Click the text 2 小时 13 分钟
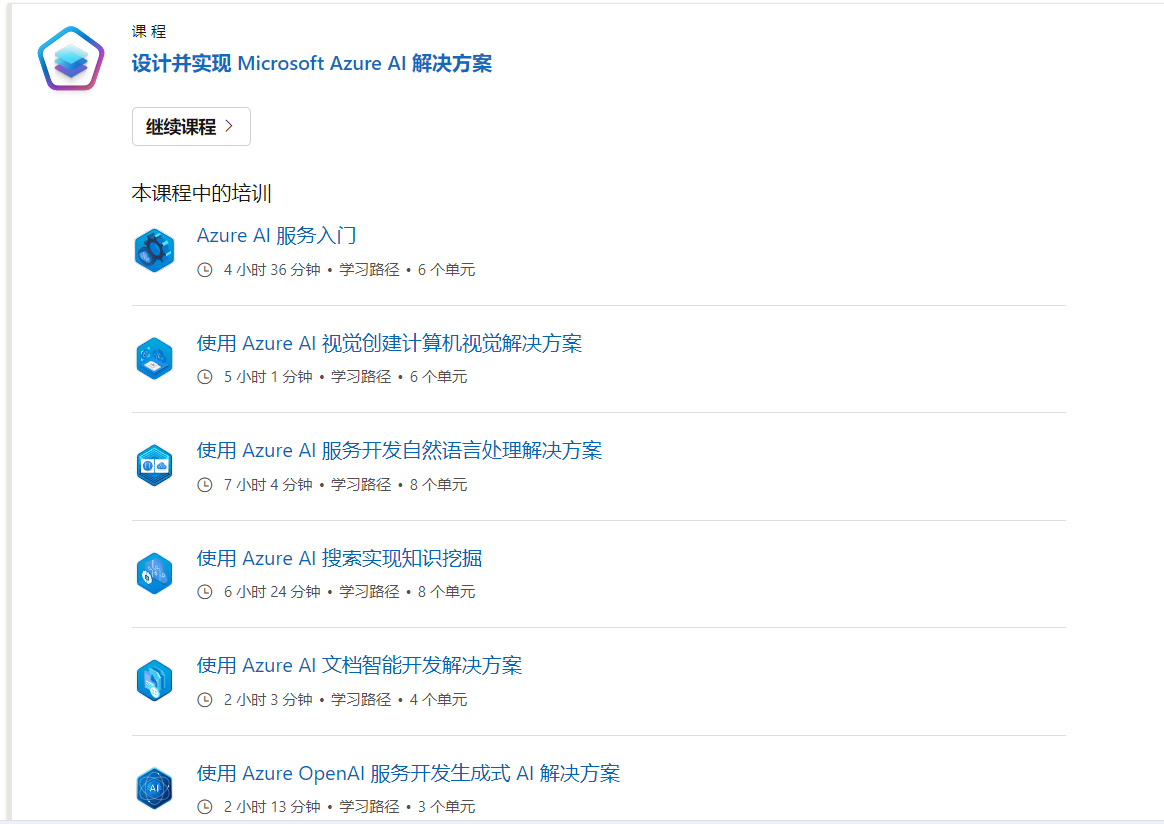The height and width of the screenshot is (824, 1164). 272,807
